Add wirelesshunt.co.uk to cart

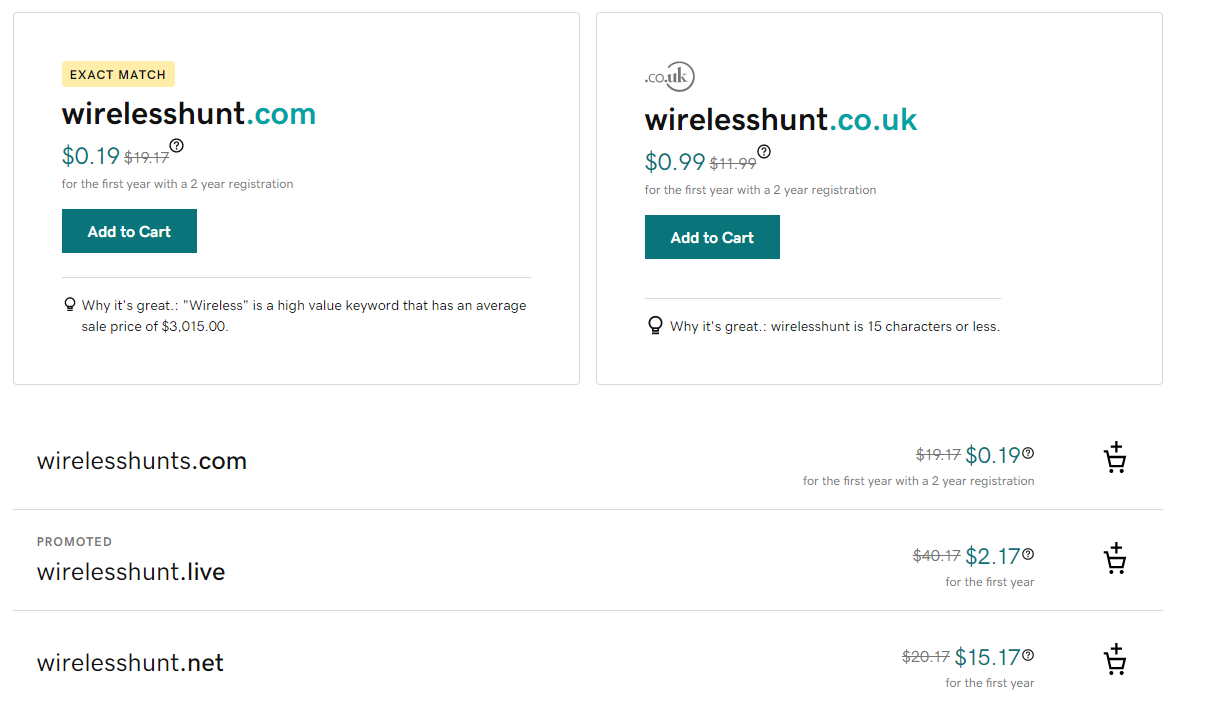tap(712, 237)
